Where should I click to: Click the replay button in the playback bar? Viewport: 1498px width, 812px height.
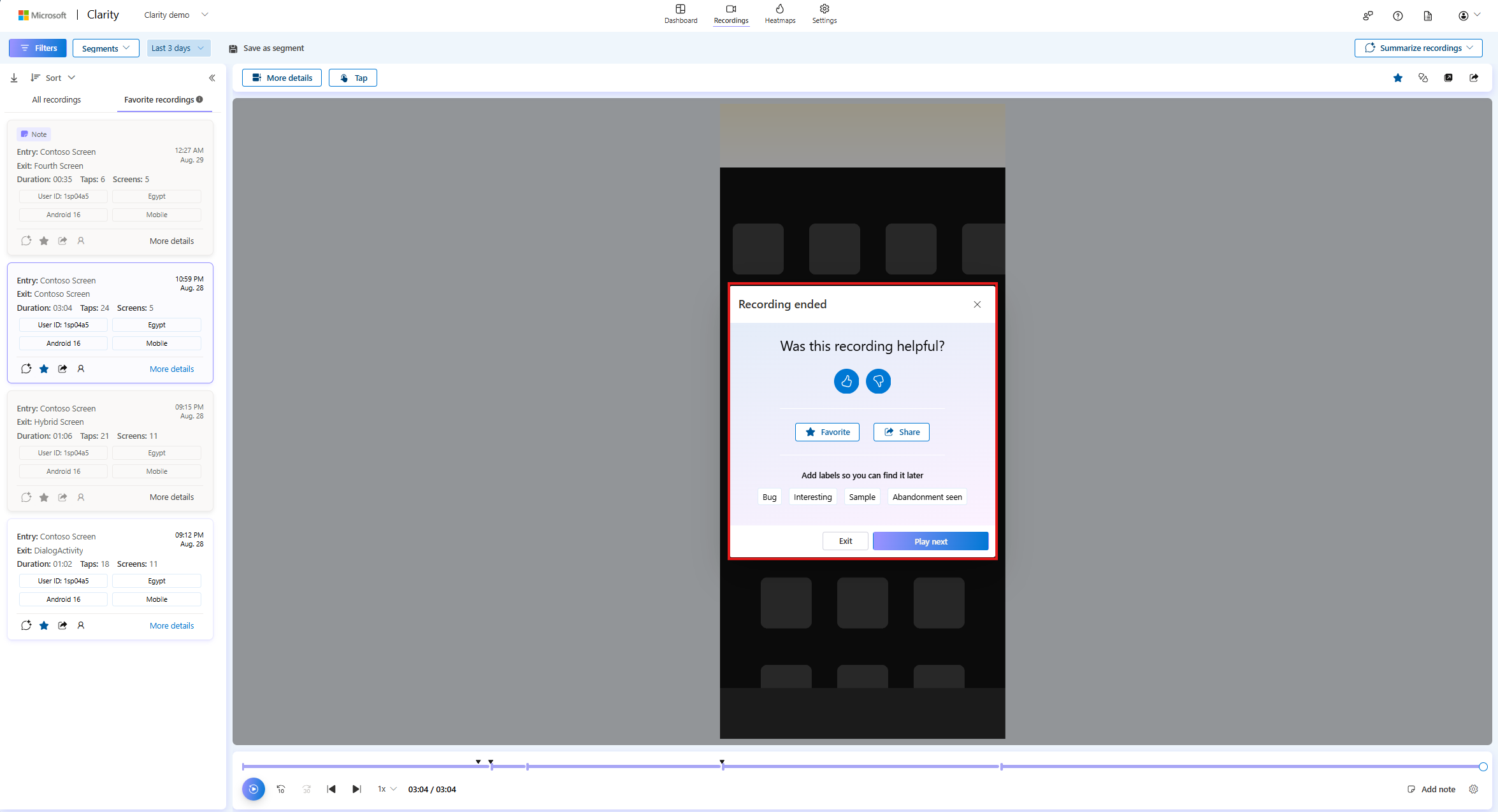coord(253,788)
